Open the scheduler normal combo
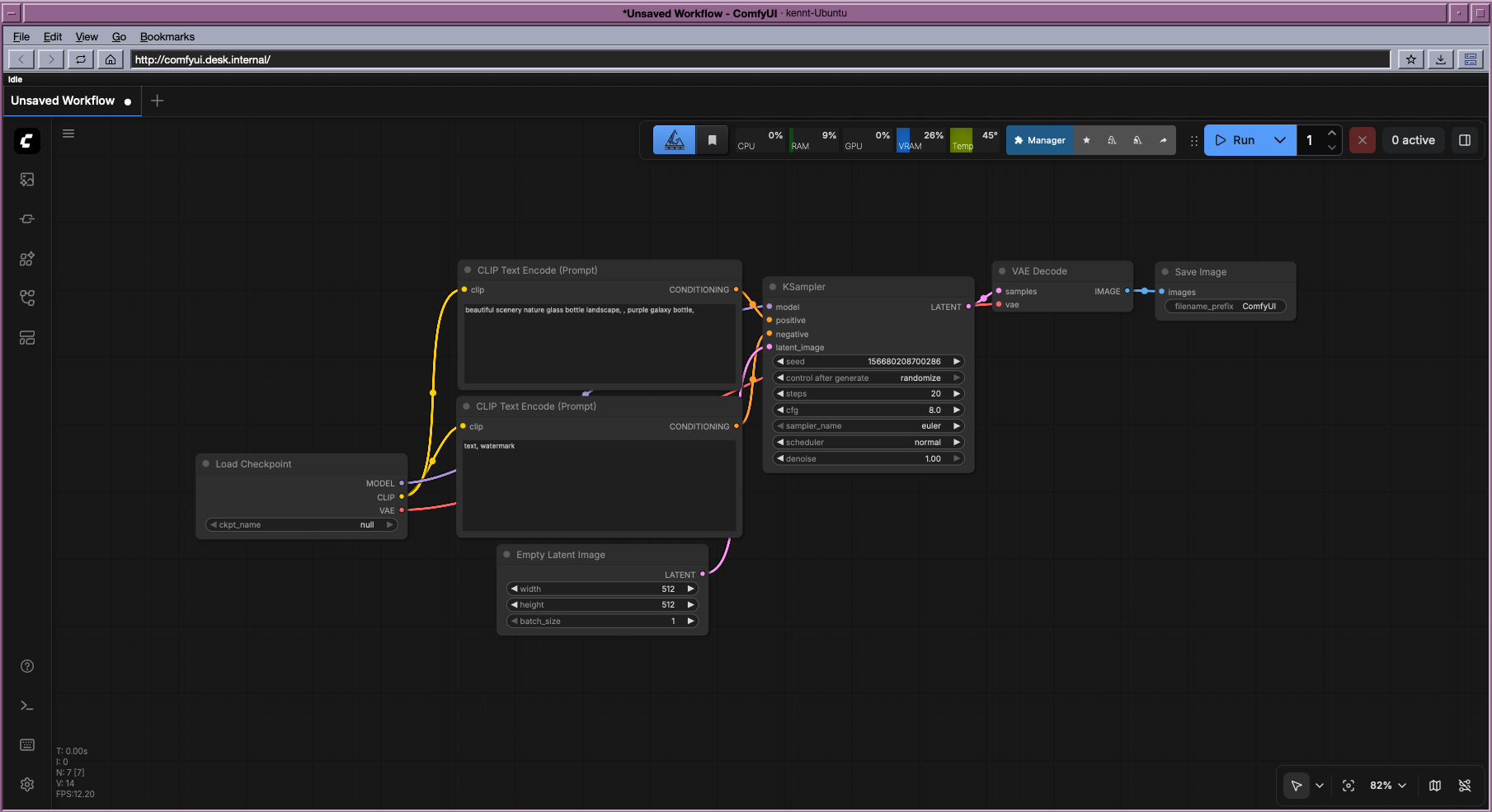 [x=868, y=443]
